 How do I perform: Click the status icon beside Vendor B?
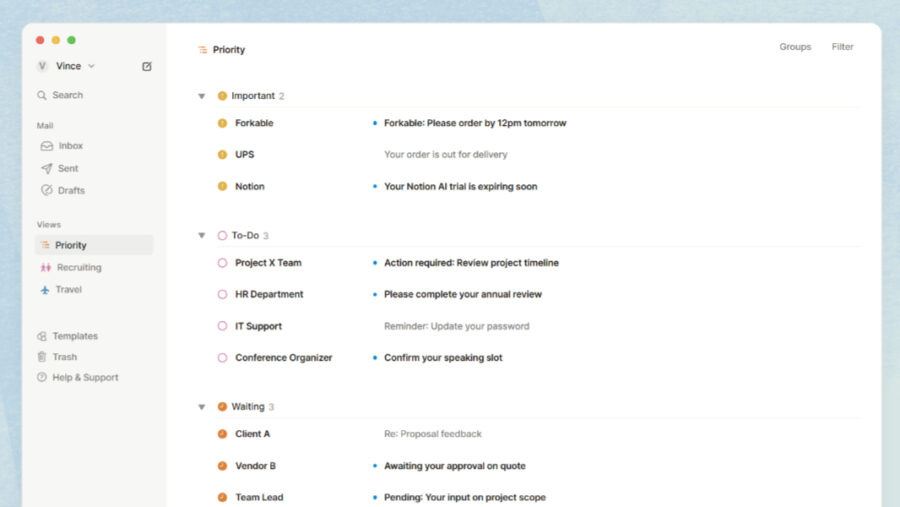(x=222, y=466)
